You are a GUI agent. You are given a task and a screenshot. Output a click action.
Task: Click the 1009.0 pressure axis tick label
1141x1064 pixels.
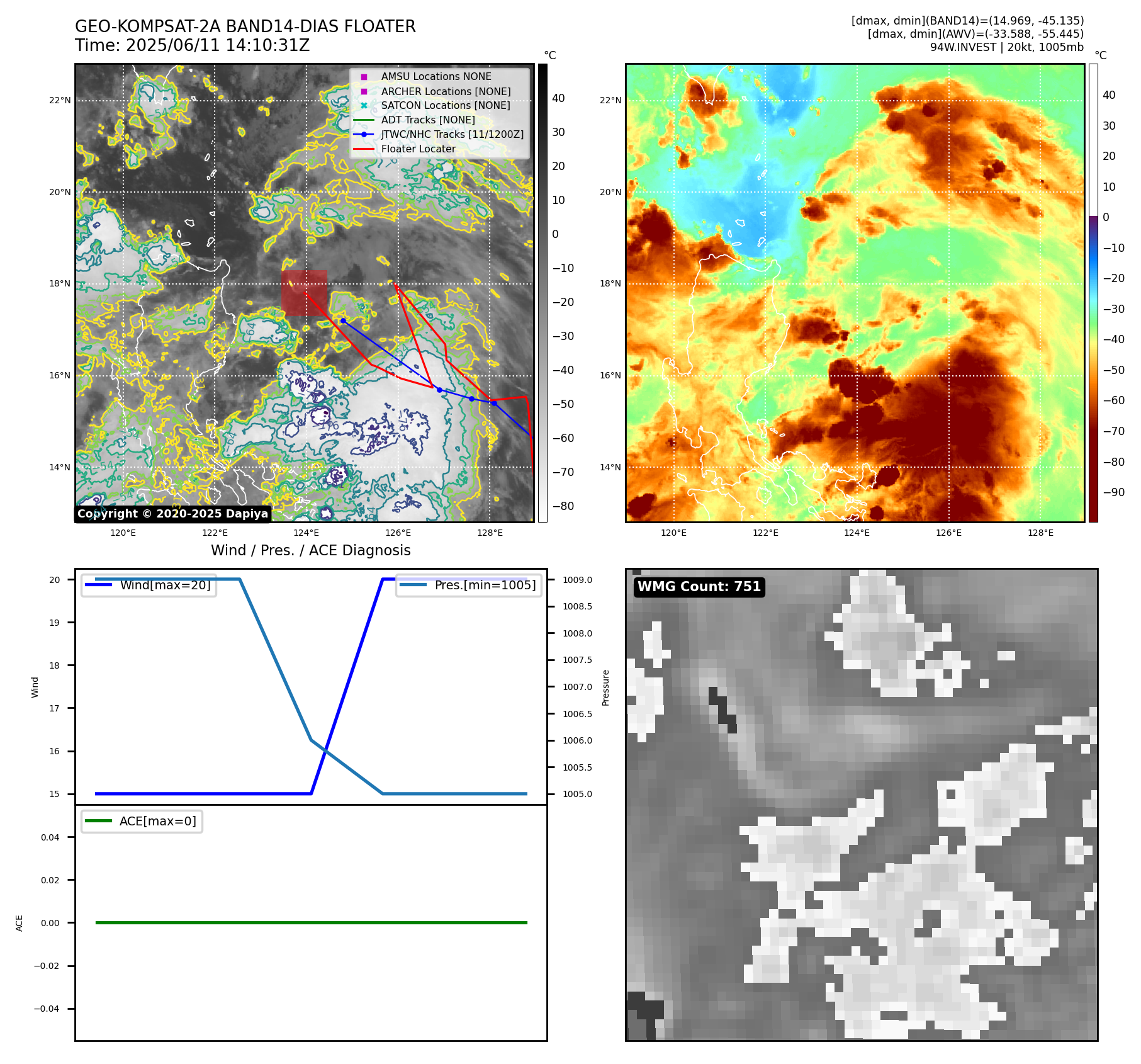[x=577, y=580]
